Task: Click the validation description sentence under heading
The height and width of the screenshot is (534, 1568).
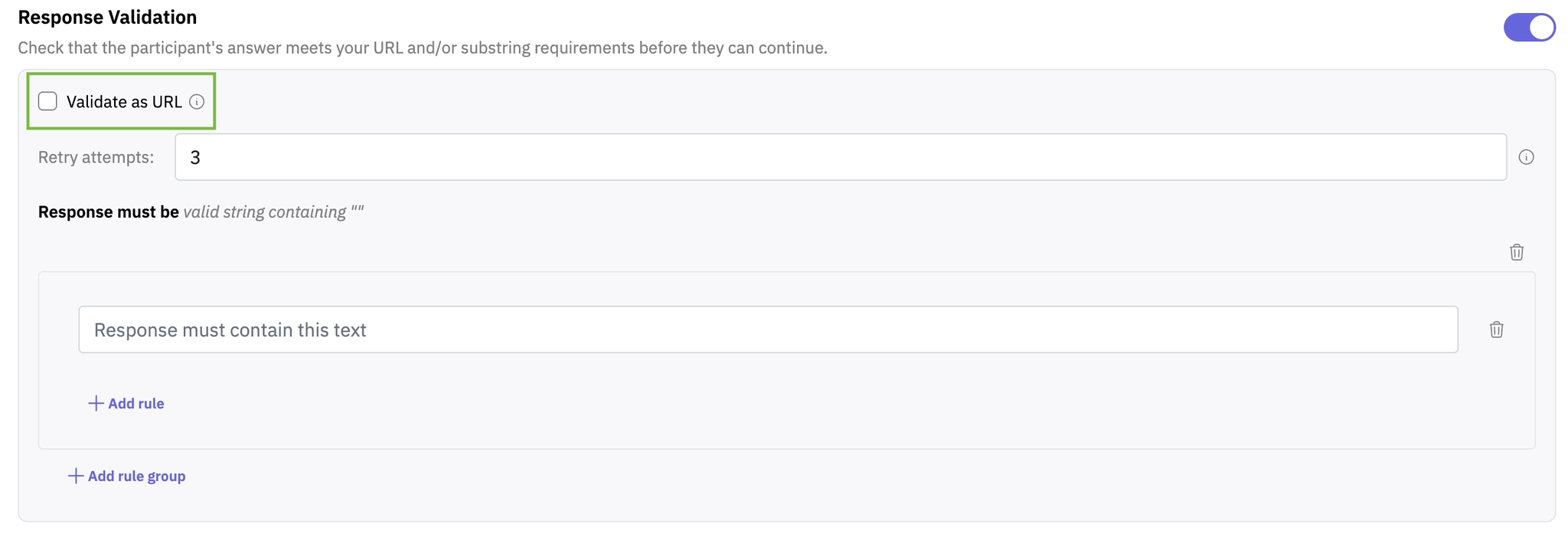Action: 422,48
